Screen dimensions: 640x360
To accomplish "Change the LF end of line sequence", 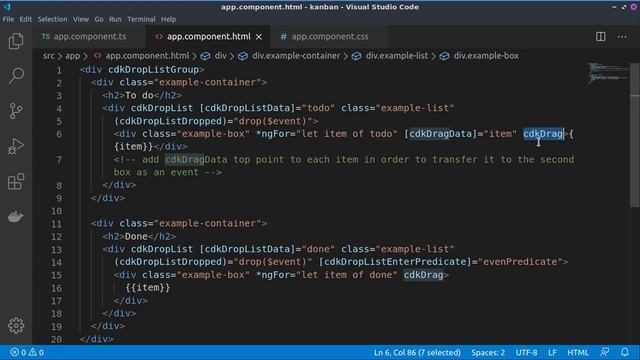I will coord(552,352).
